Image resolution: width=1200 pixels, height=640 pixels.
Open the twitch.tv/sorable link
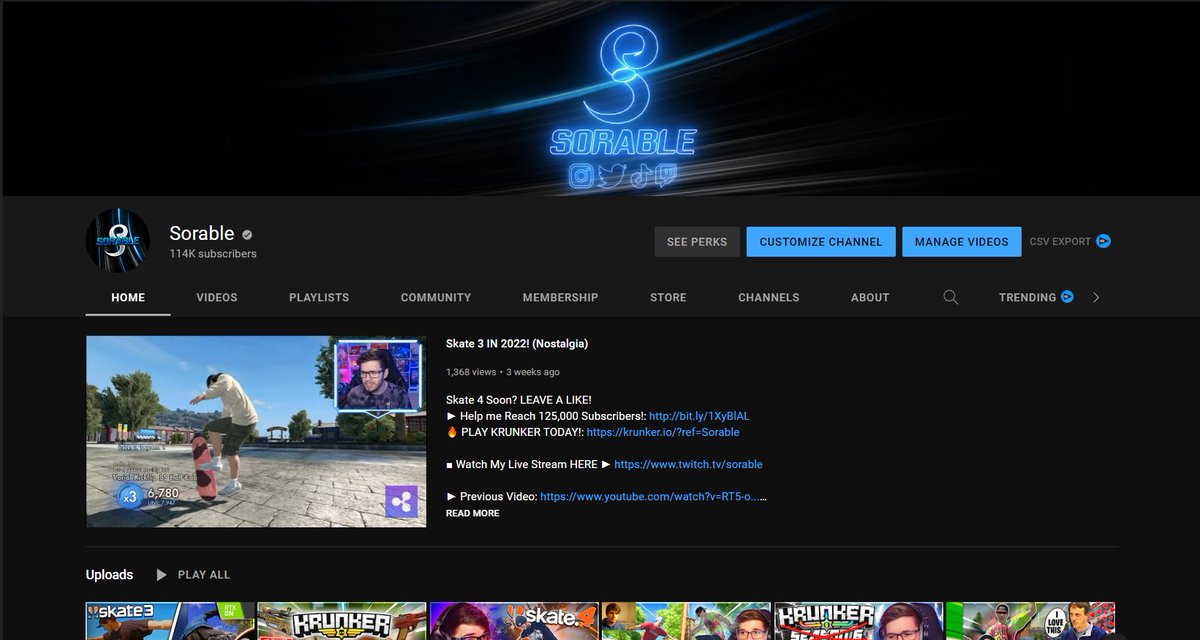(x=688, y=464)
